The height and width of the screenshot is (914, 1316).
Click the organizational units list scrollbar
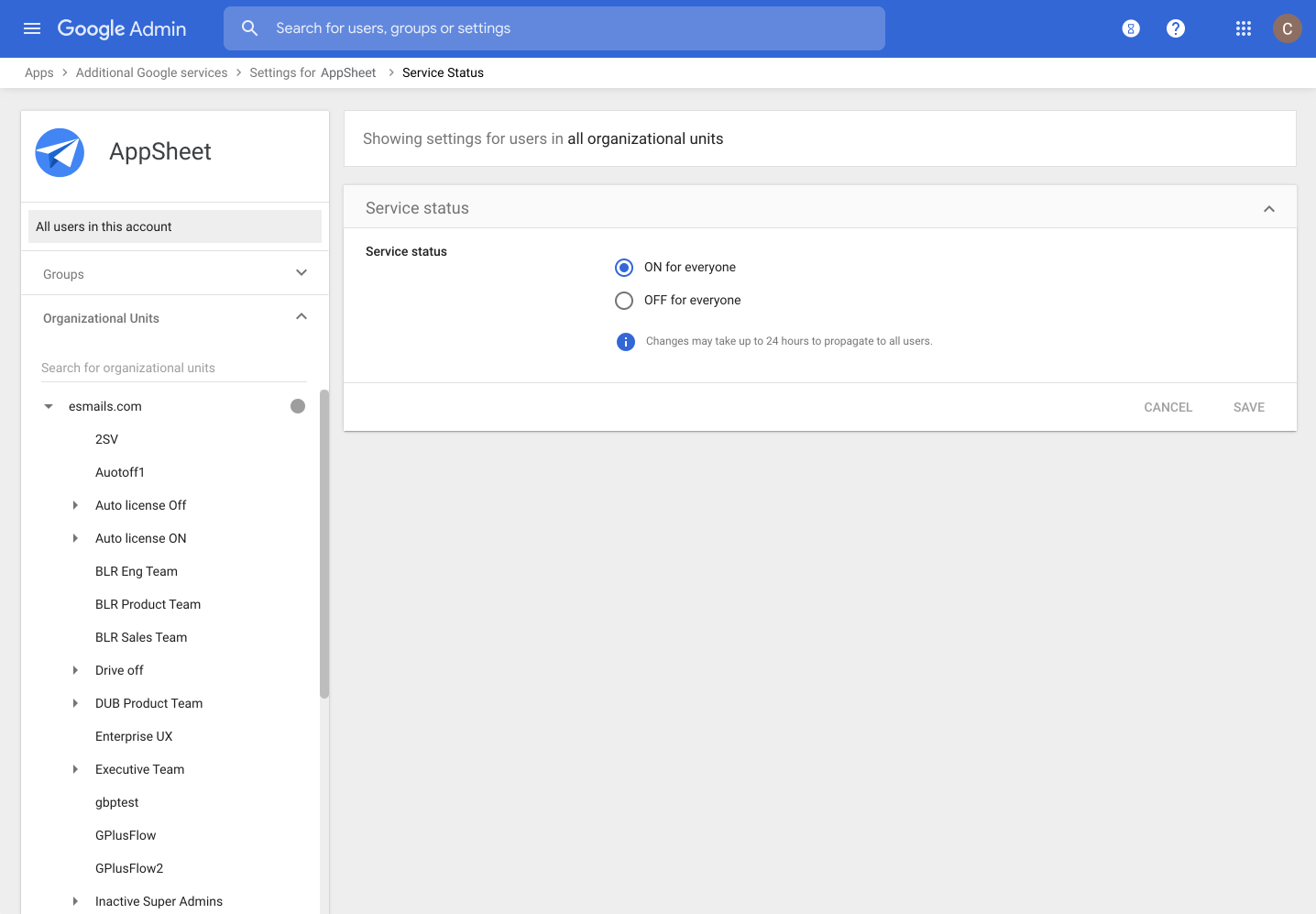pyautogui.click(x=324, y=544)
